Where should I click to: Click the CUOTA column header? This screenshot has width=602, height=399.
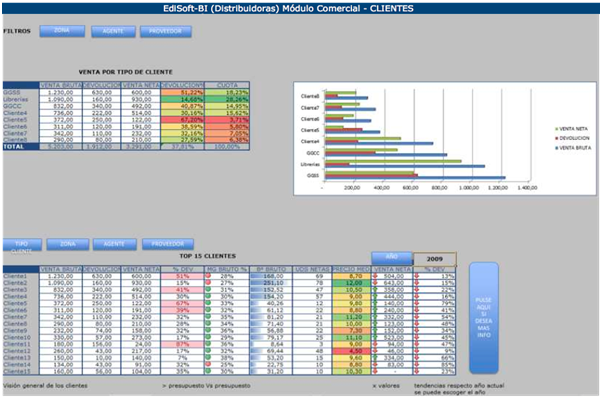click(227, 85)
